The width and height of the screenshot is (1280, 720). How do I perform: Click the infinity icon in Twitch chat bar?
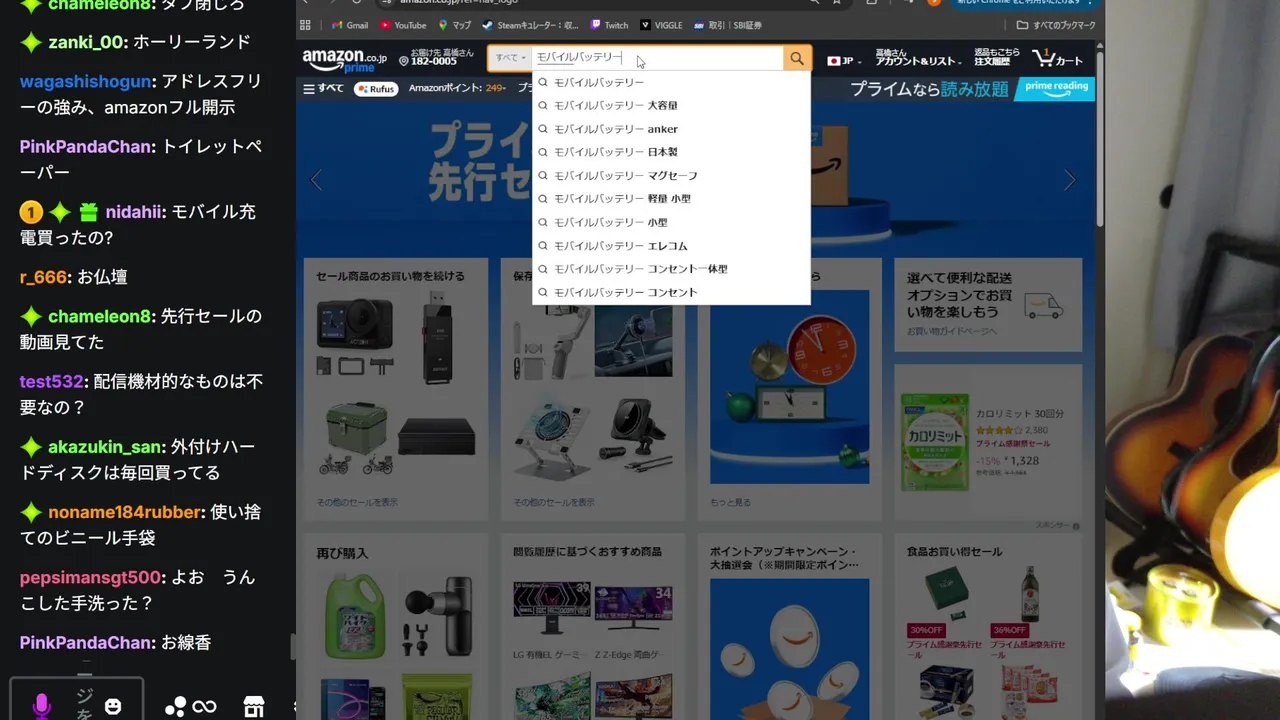(204, 706)
